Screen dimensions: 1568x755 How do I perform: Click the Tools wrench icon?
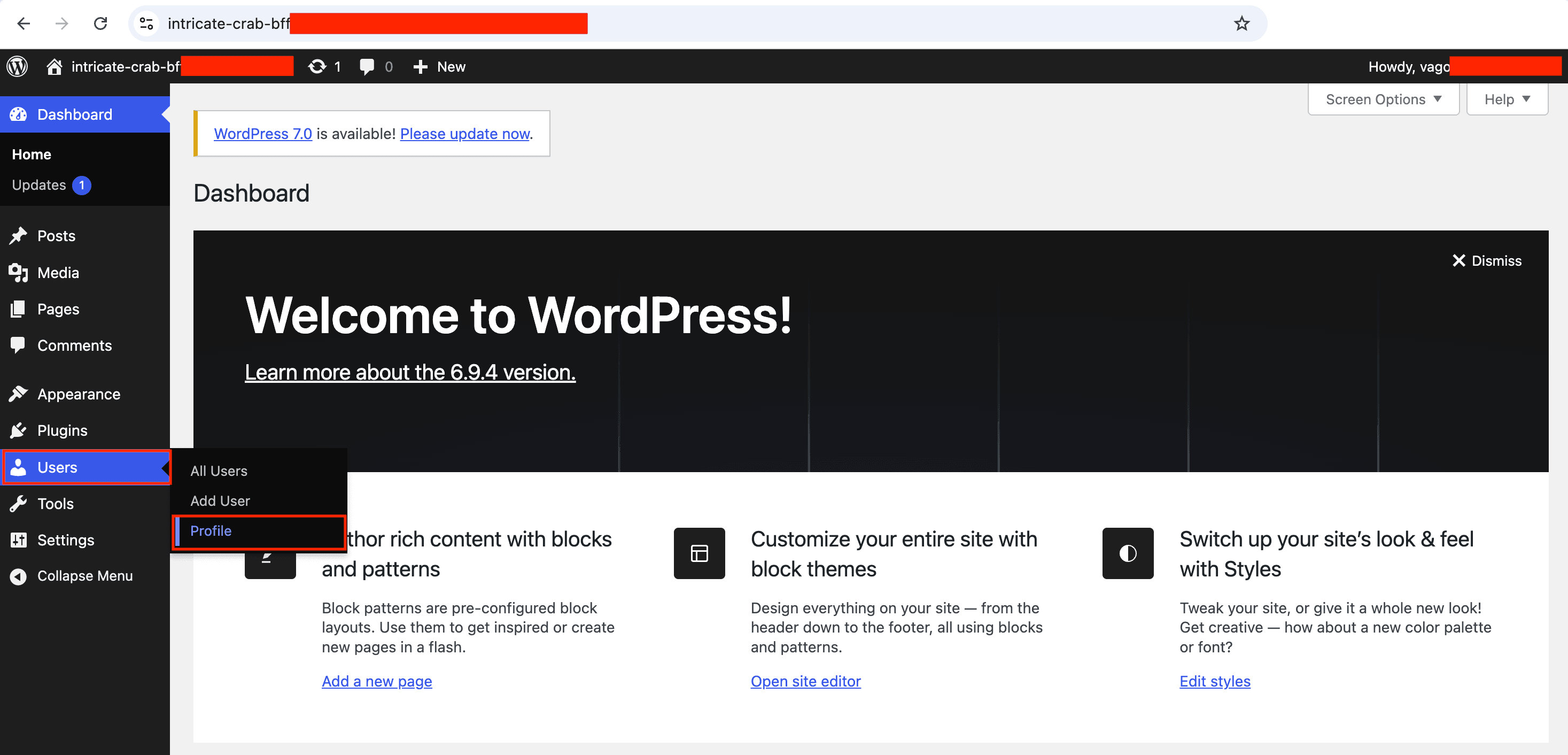click(18, 504)
